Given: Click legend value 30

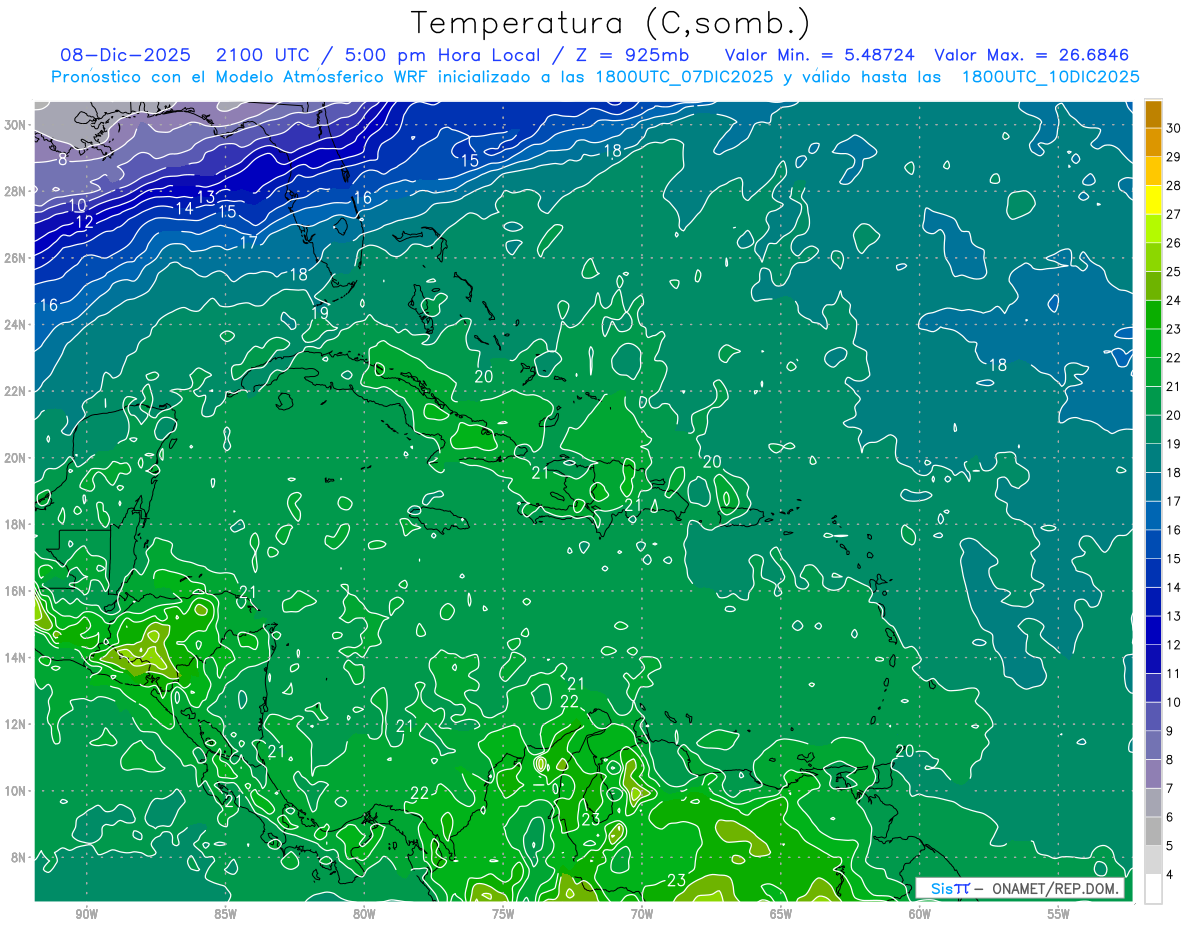Looking at the screenshot, I should (x=1173, y=128).
